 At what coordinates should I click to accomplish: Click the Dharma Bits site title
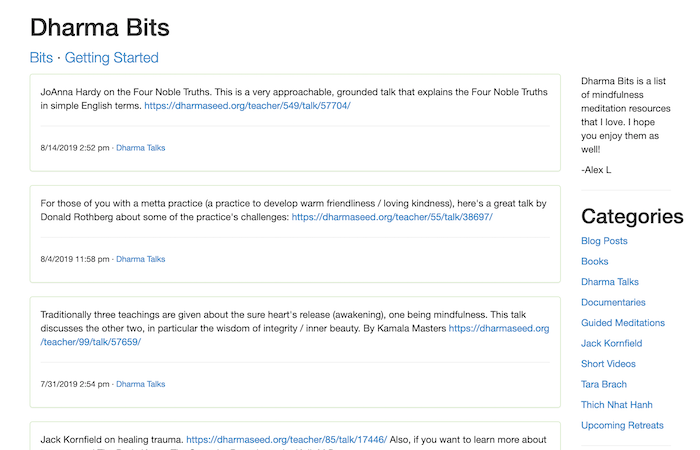tap(99, 27)
